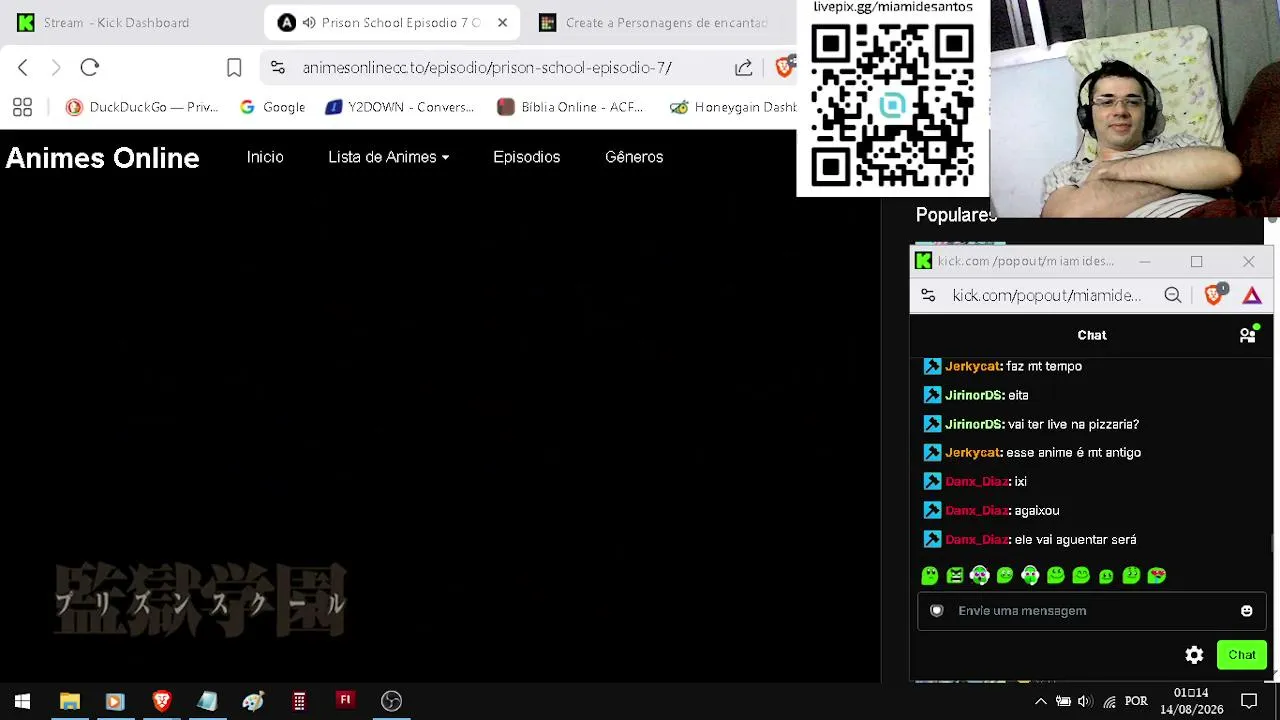The height and width of the screenshot is (720, 1280).
Task: Click Jerkycat in 'esse anime é mt antigo' message
Action: tap(972, 452)
